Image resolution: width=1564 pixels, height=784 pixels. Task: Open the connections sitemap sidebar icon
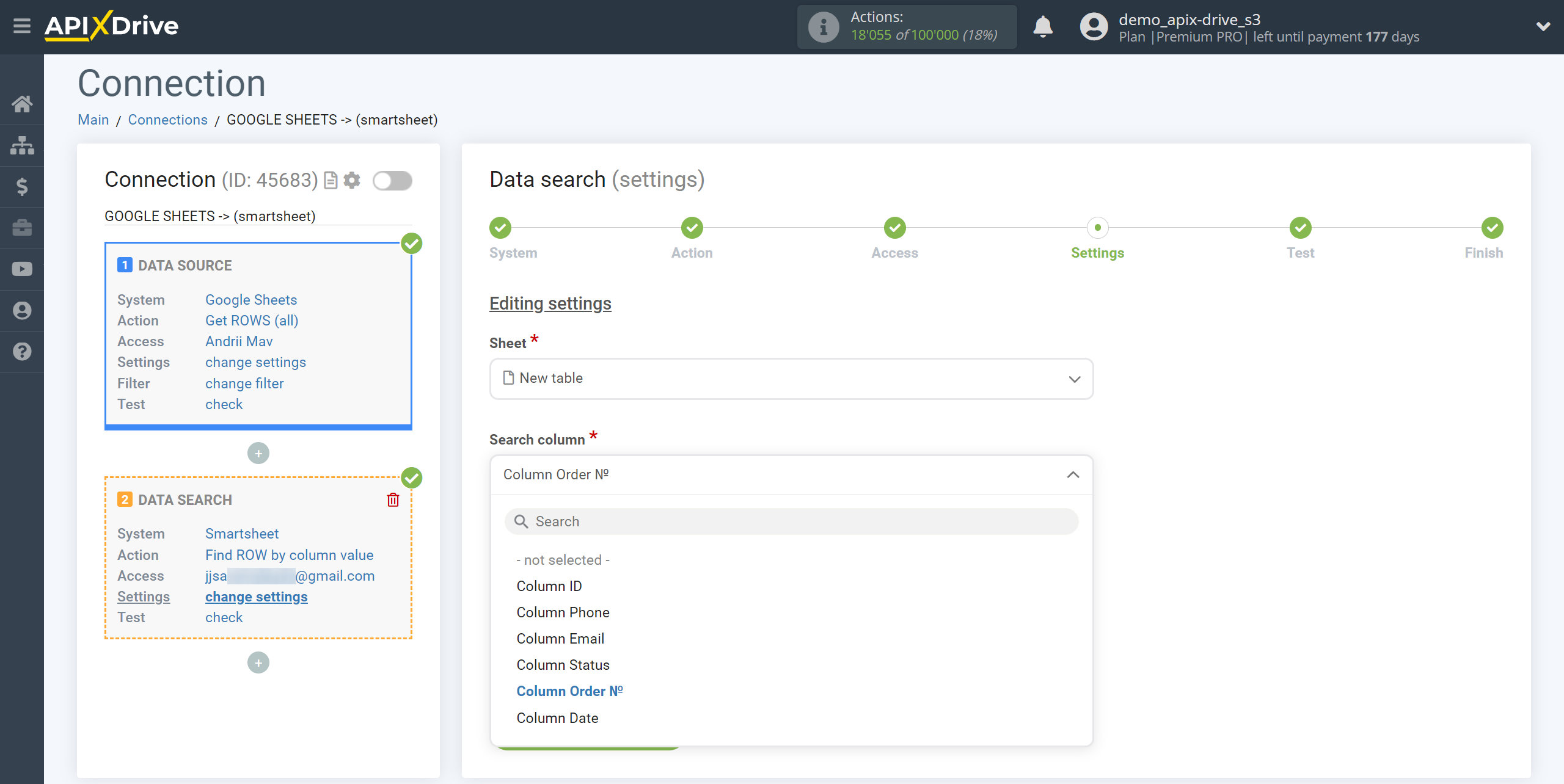[22, 145]
